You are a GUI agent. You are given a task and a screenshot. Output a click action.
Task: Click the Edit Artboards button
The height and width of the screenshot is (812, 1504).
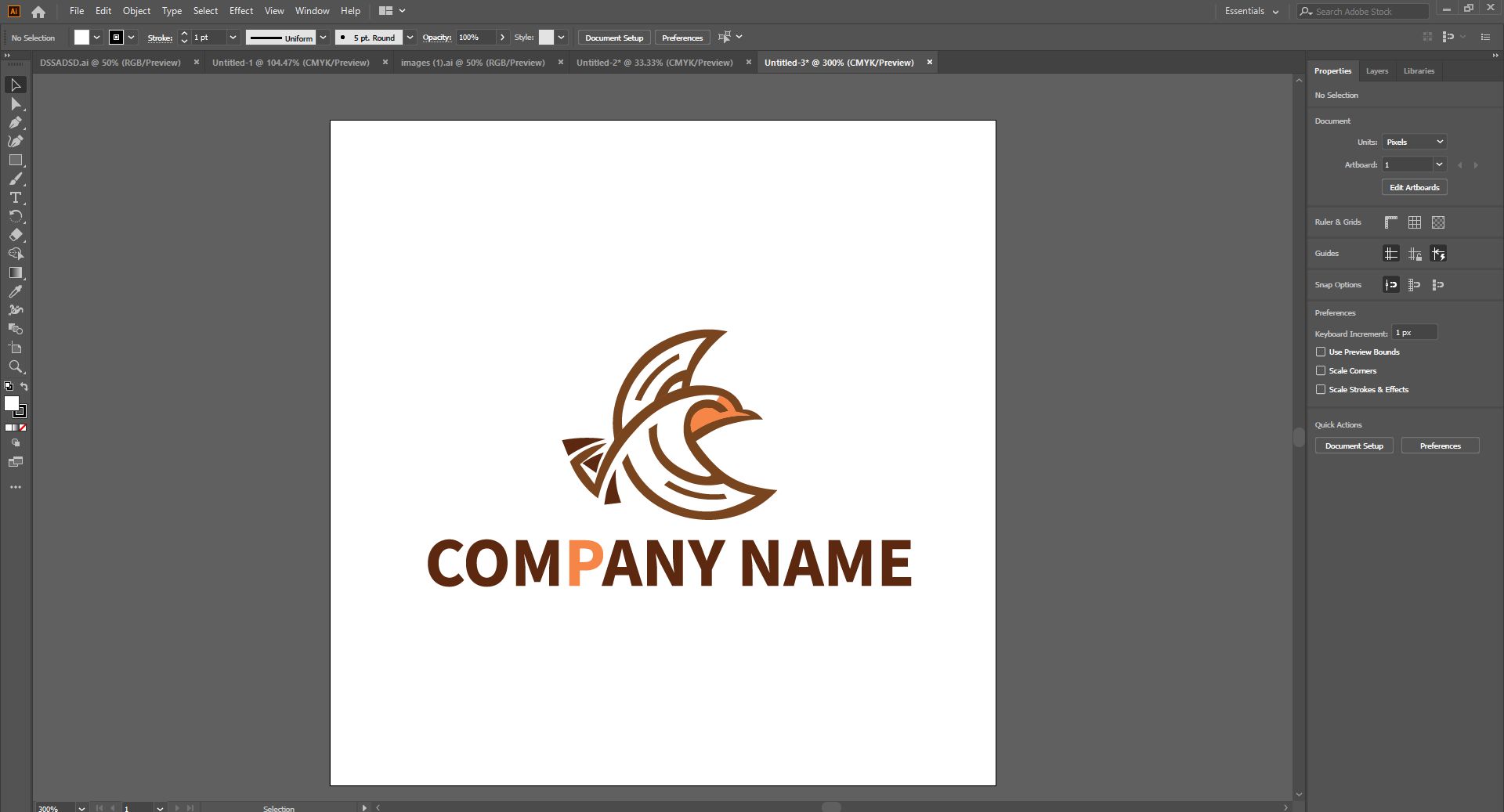1414,188
